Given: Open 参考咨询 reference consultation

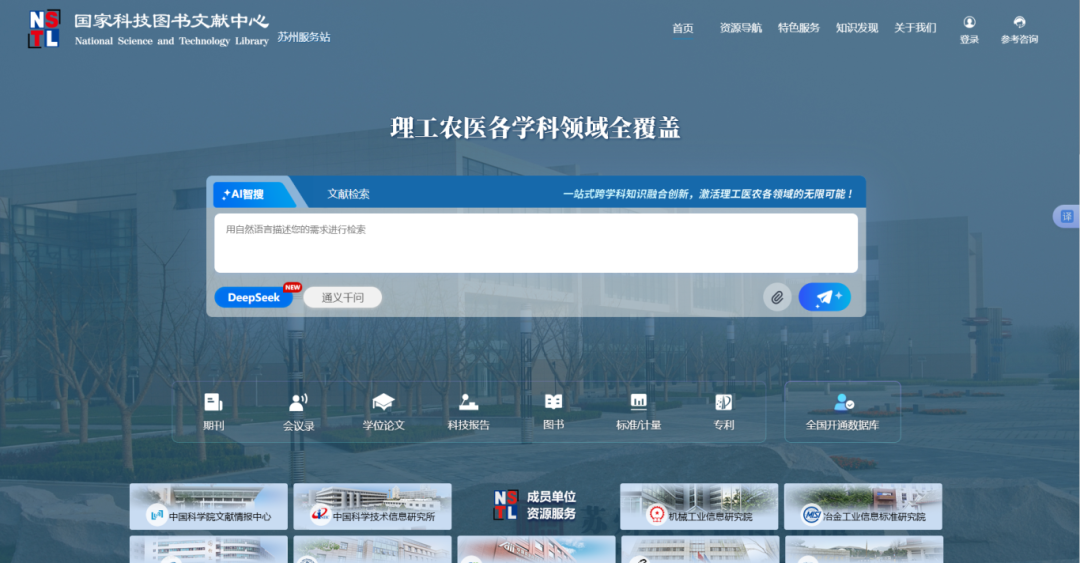Looking at the screenshot, I should point(1019,30).
